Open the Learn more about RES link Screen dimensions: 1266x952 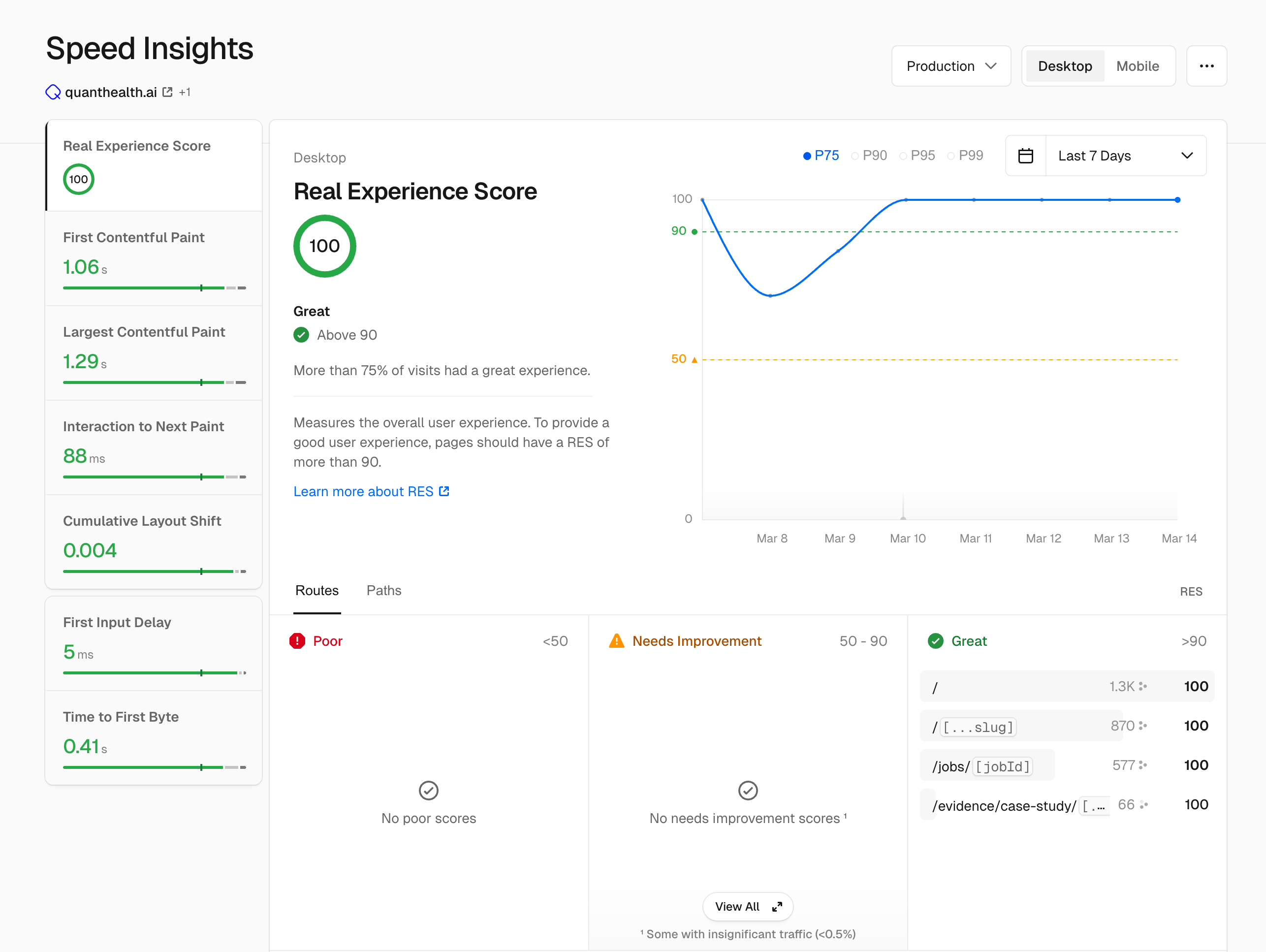pos(371,491)
